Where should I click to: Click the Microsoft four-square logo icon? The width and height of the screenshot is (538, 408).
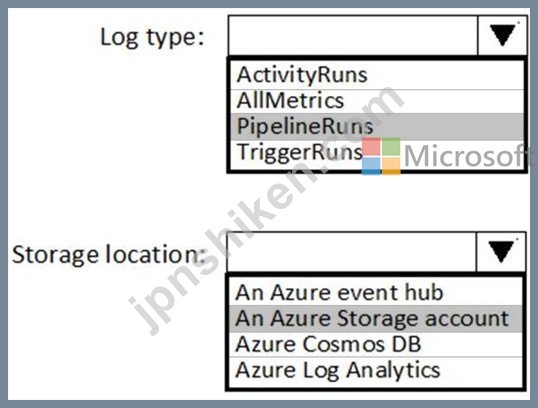point(381,156)
